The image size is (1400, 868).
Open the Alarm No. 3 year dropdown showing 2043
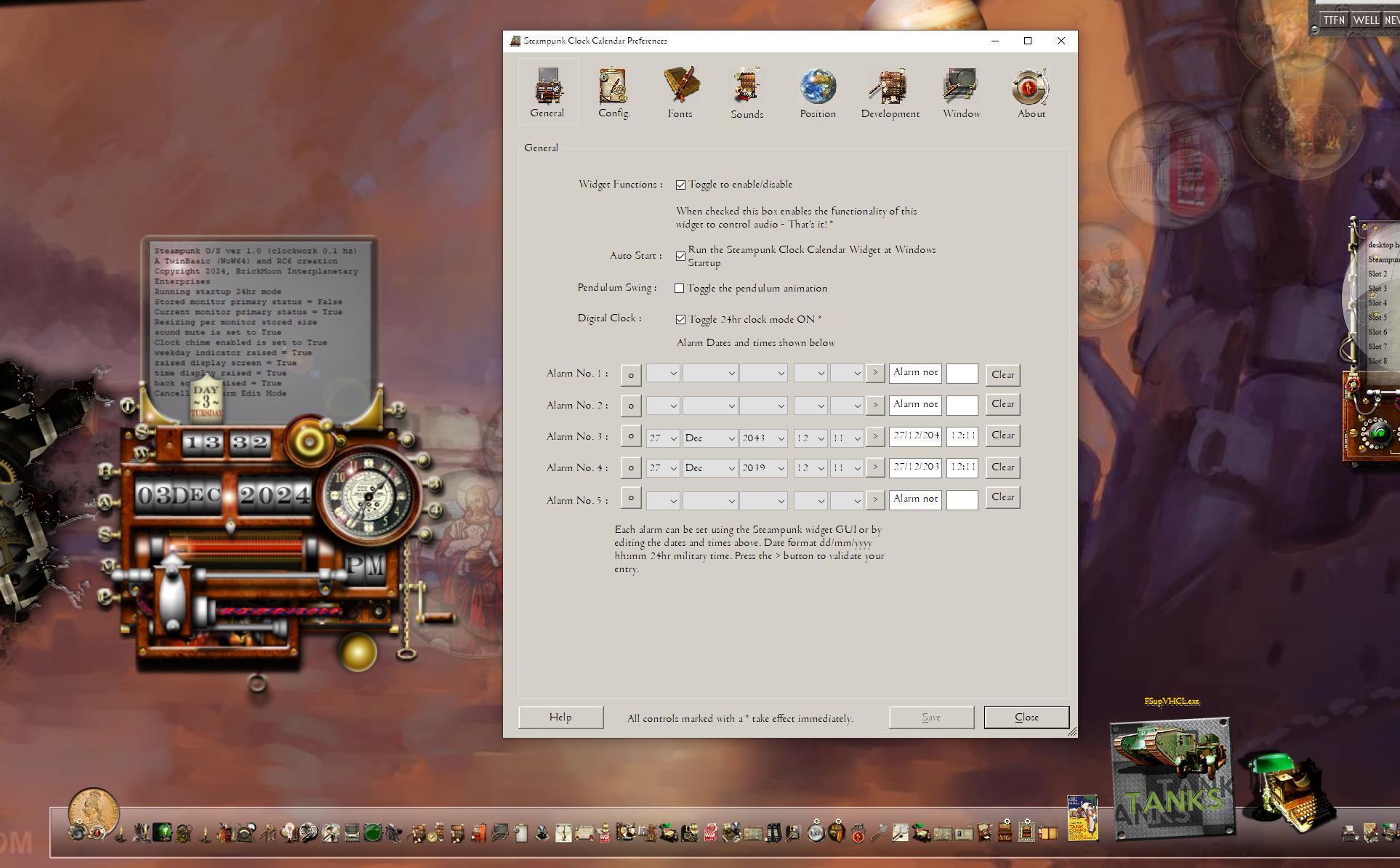pyautogui.click(x=763, y=438)
